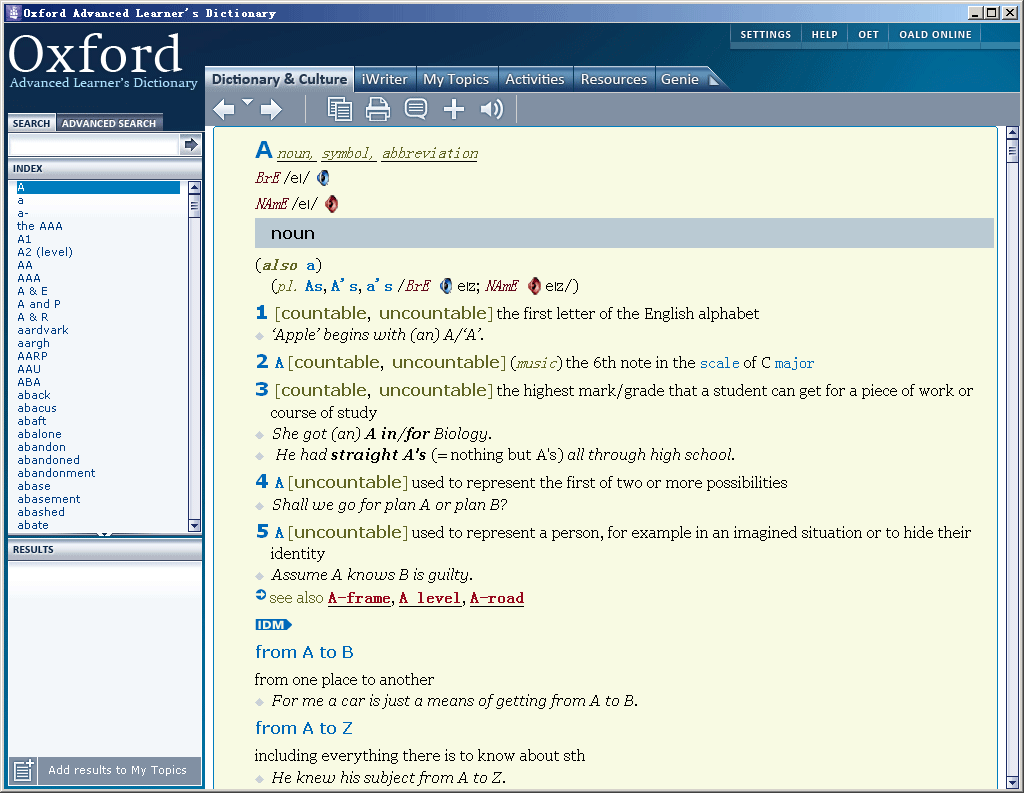
Task: Go forward with the right arrow button
Action: pos(271,109)
